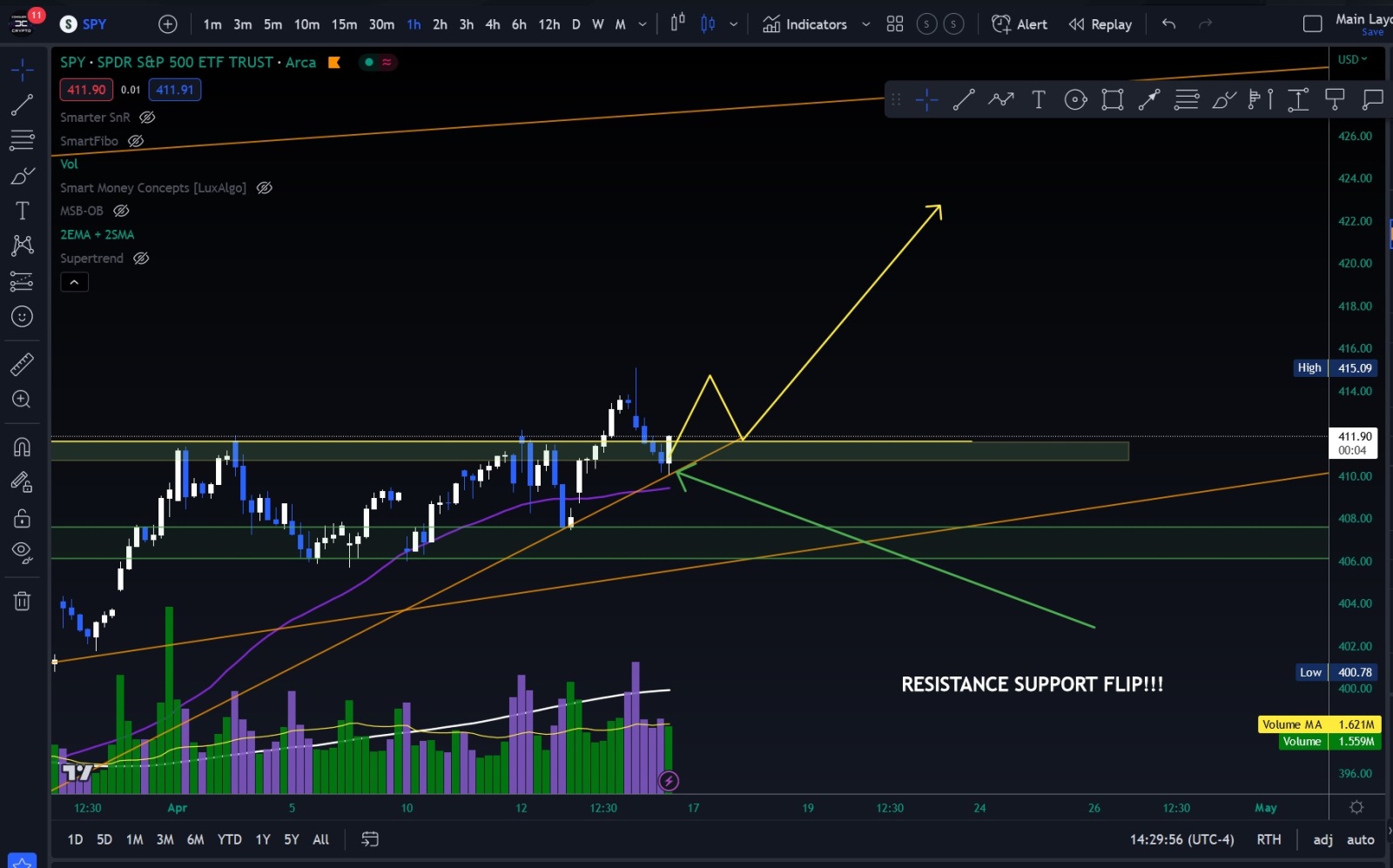Select the trend line tool in left sidebar
This screenshot has height=868, width=1393.
pos(22,104)
